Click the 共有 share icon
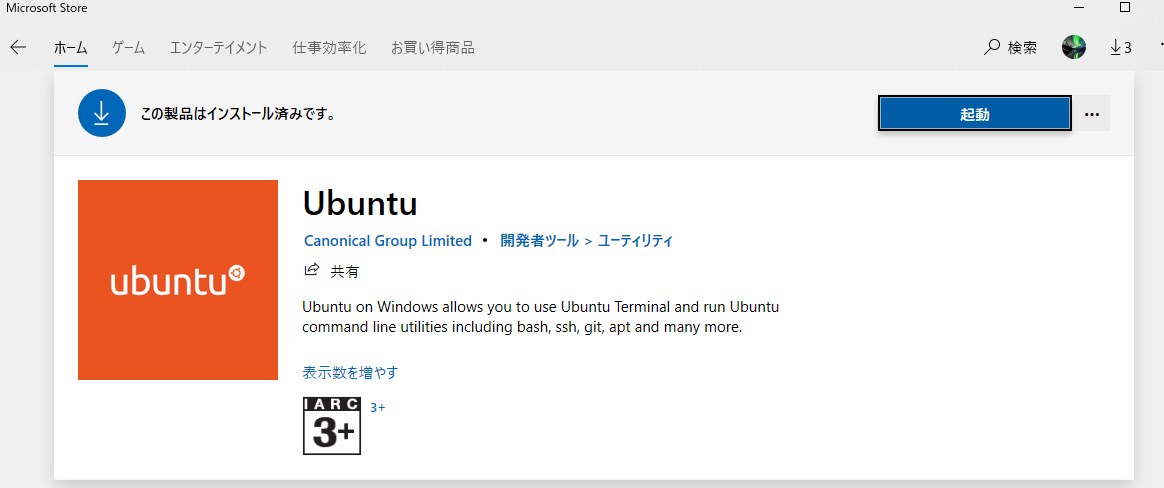 coord(312,270)
